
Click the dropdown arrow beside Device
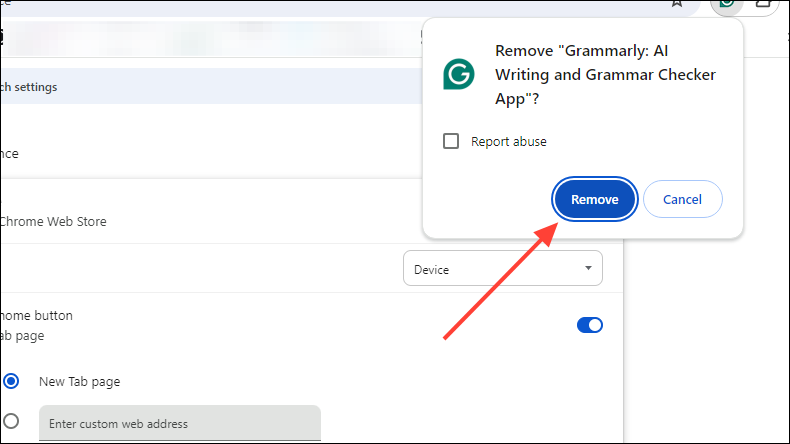pos(588,268)
